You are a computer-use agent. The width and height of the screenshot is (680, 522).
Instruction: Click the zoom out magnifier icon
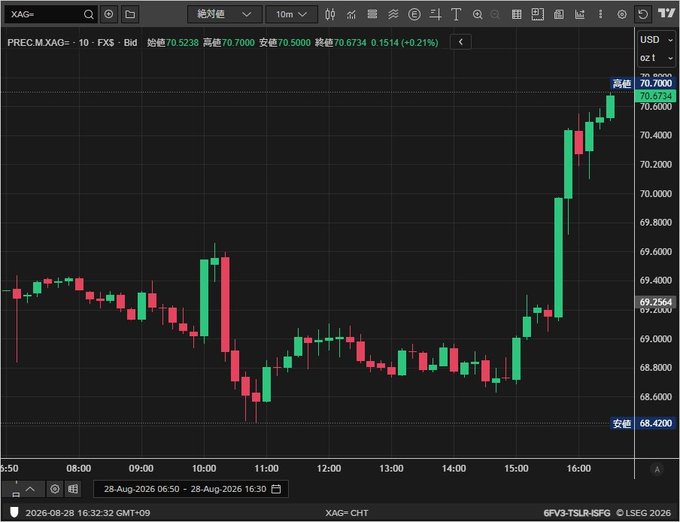(x=495, y=14)
